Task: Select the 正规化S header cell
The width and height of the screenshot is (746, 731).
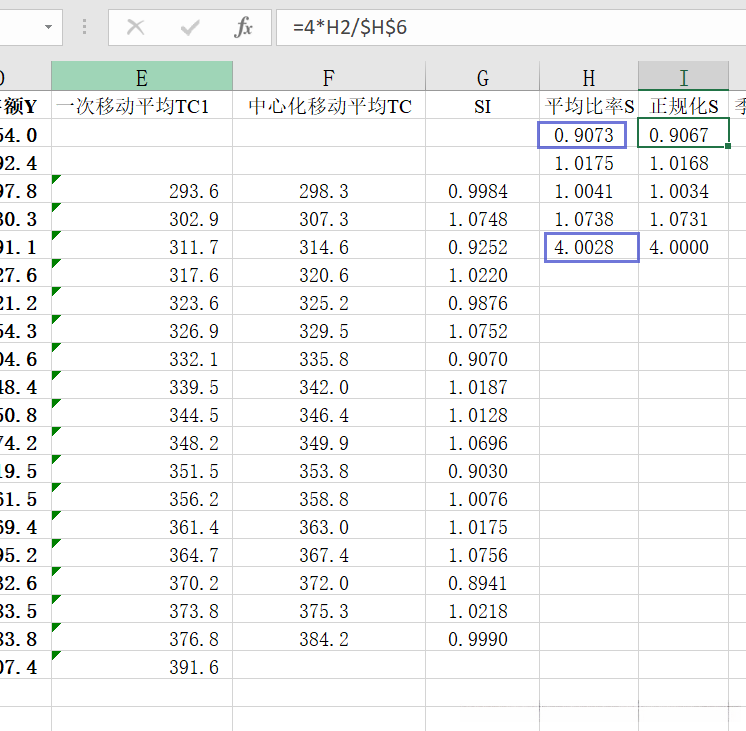Action: pyautogui.click(x=684, y=106)
